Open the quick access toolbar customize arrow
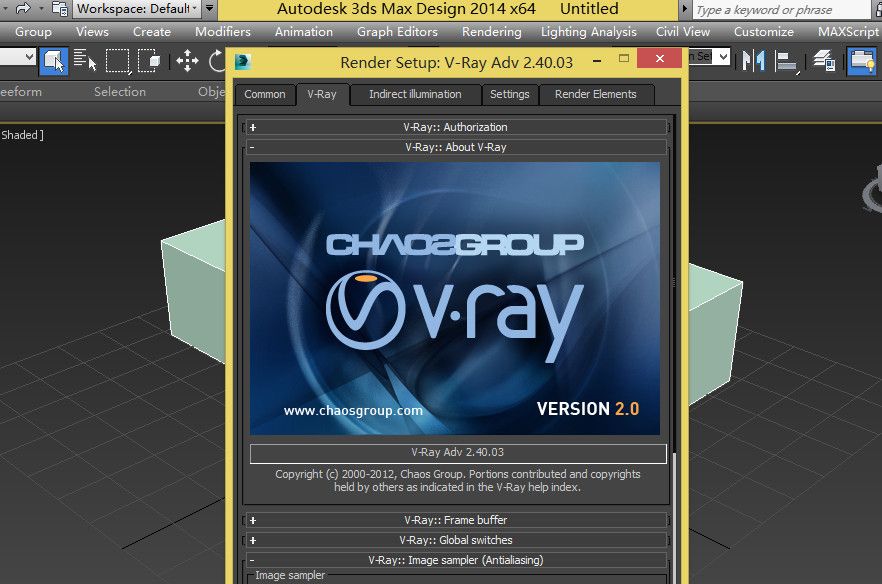The image size is (882, 584). (x=209, y=8)
